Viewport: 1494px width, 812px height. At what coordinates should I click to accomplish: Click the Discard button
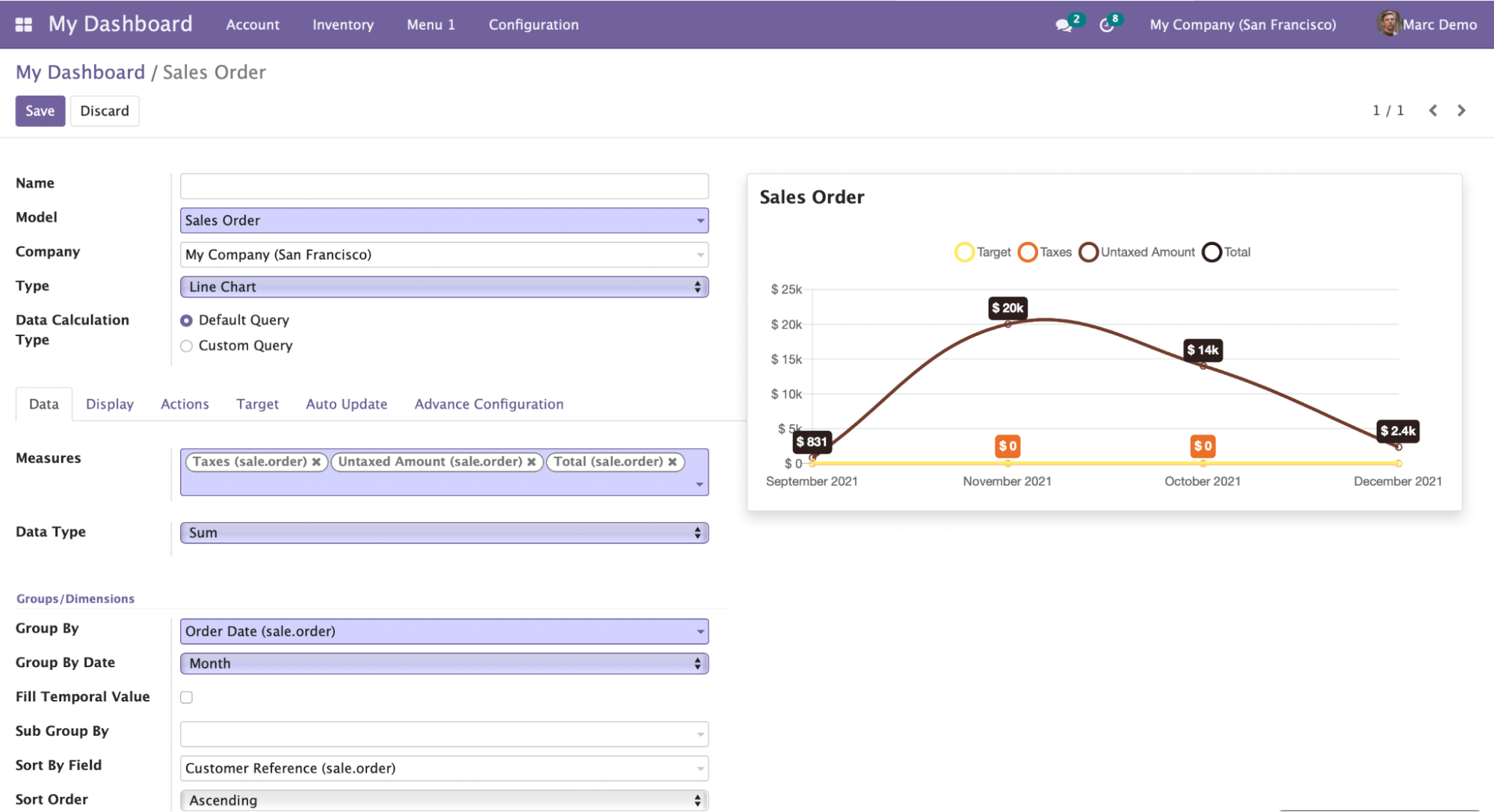point(105,111)
